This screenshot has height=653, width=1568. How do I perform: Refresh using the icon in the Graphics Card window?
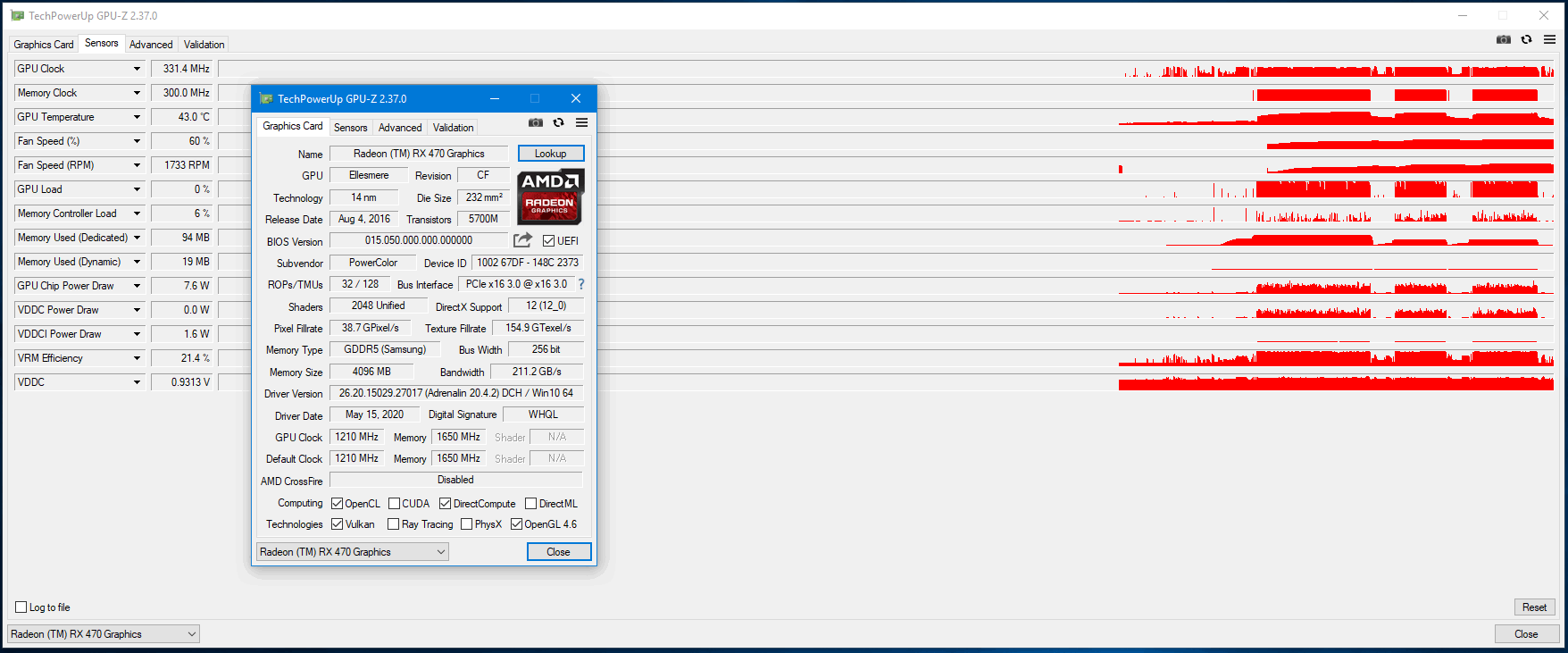point(559,122)
